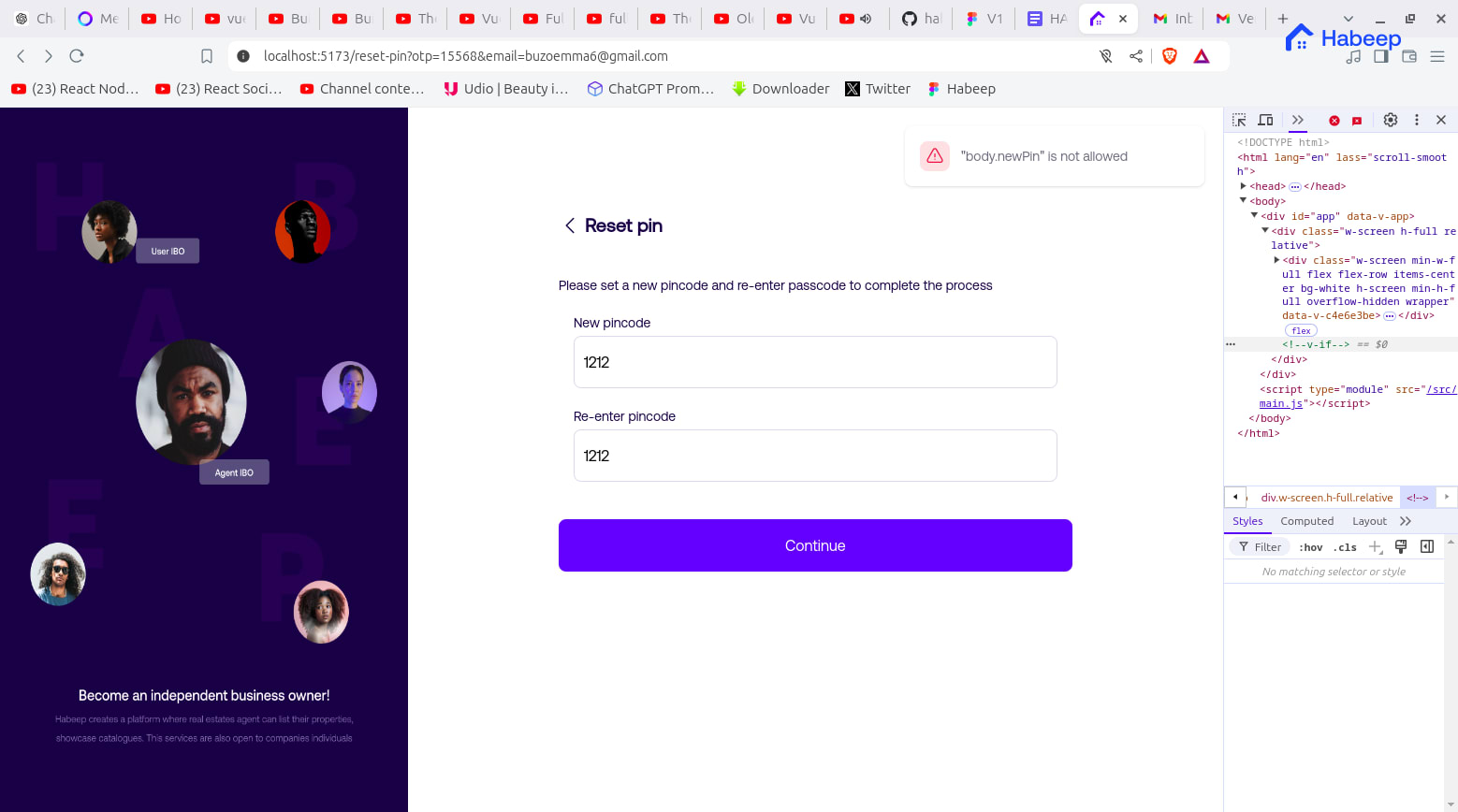Screen dimensions: 1458x812
Task: Open the Brave Wallet icon
Action: point(1409,56)
